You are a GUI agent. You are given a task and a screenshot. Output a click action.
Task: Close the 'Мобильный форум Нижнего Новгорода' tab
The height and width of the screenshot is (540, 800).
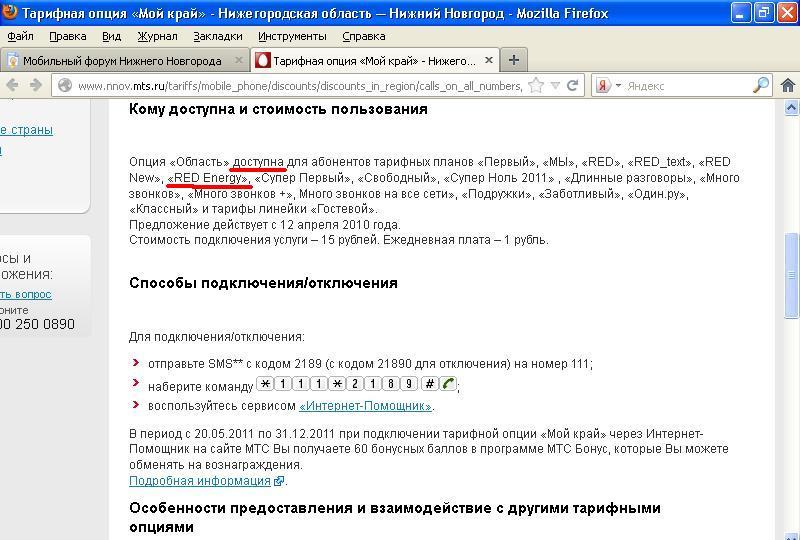[238, 60]
